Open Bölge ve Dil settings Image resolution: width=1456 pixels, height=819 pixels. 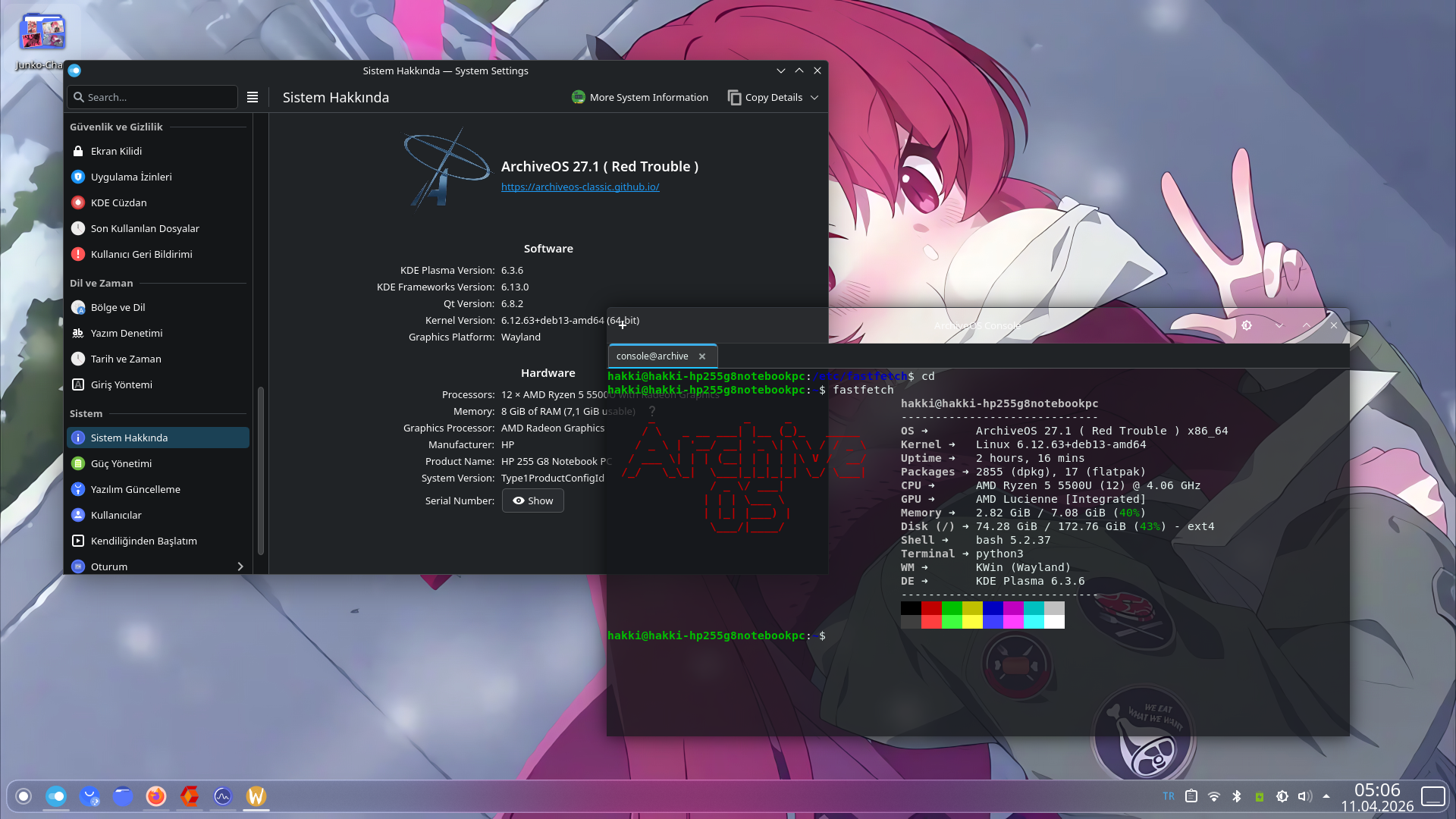[118, 307]
